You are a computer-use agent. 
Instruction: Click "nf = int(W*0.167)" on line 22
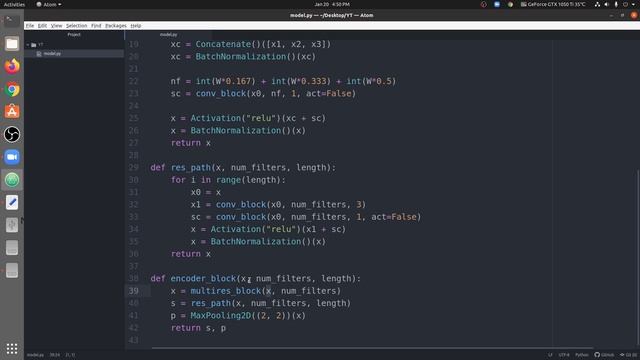(x=213, y=81)
